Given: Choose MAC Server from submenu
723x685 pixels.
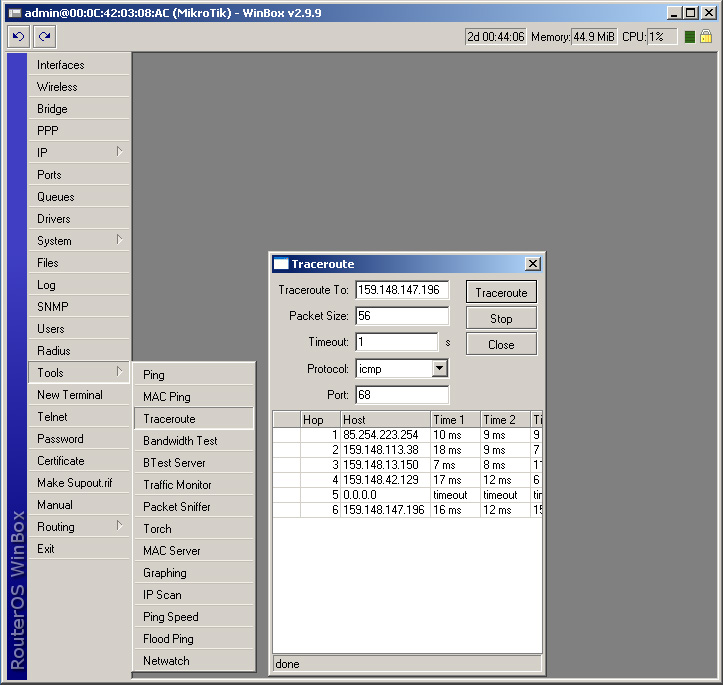Looking at the screenshot, I should pyautogui.click(x=194, y=551).
